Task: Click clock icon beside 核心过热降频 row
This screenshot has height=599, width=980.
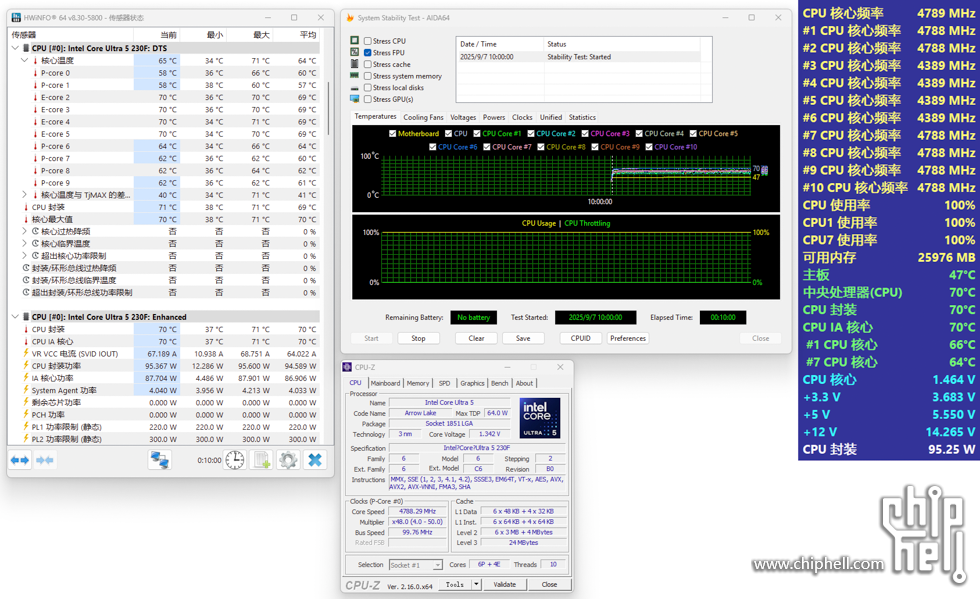Action: click(x=35, y=231)
